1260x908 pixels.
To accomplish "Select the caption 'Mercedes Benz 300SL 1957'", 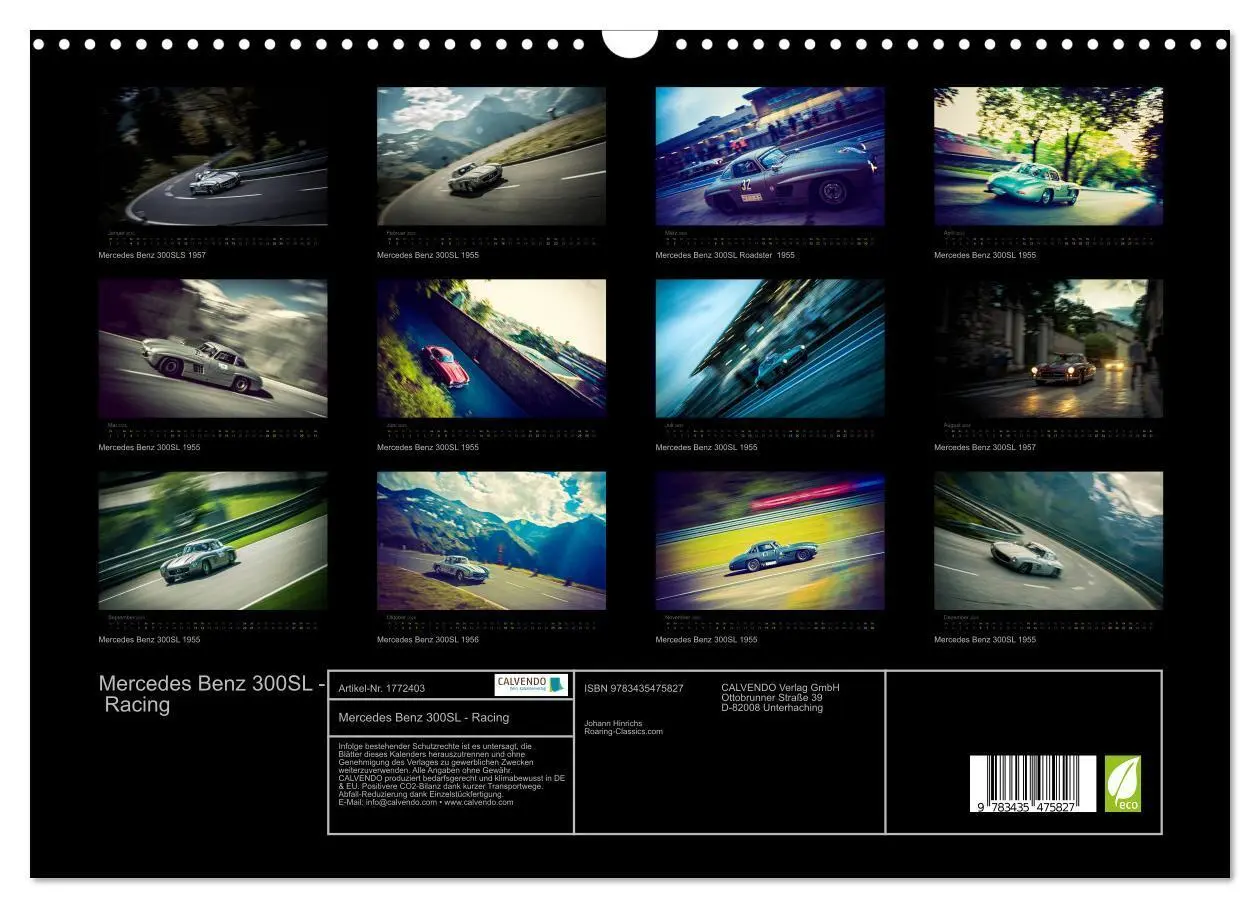I will click(985, 447).
